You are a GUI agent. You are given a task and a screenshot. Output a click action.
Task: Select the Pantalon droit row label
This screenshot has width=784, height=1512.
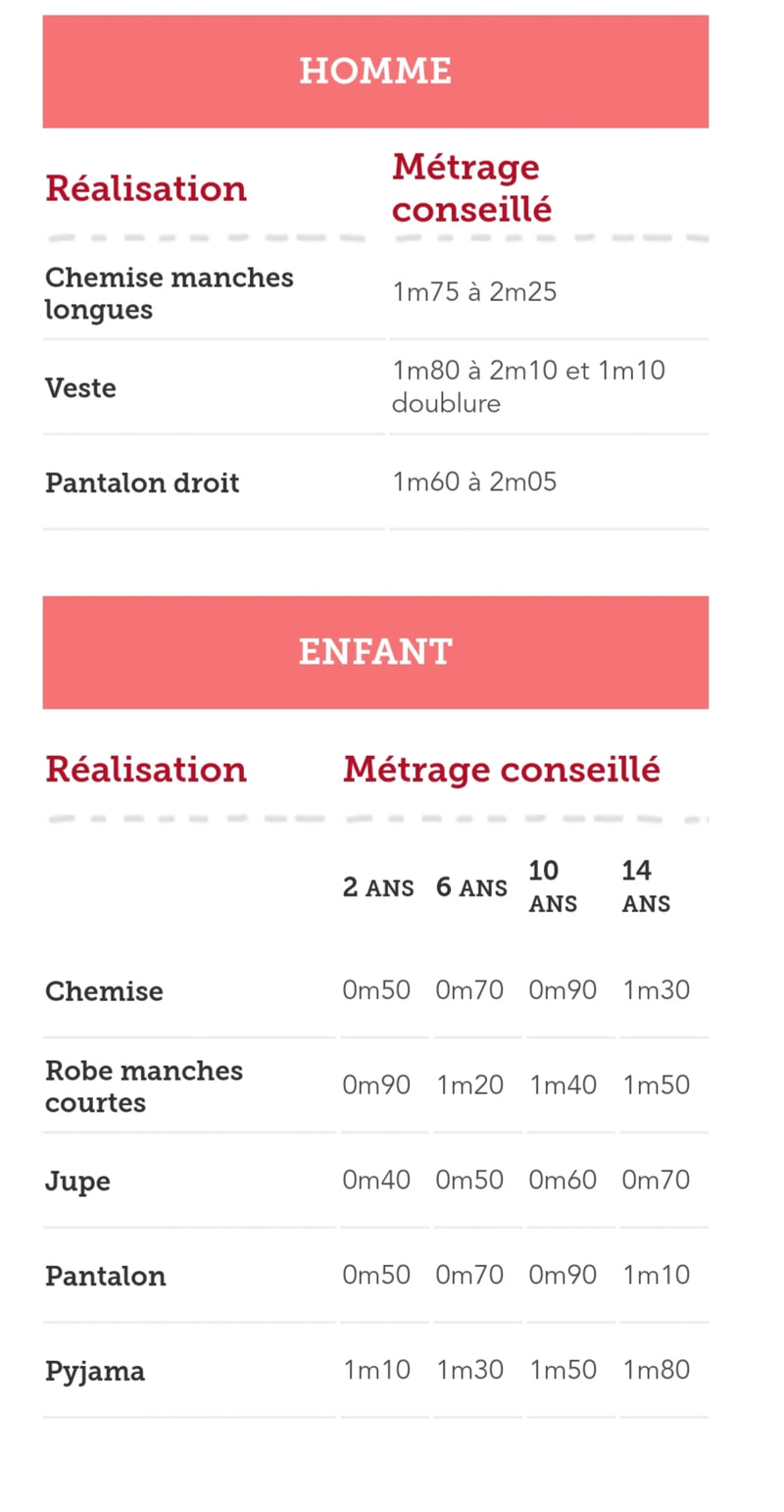click(142, 483)
